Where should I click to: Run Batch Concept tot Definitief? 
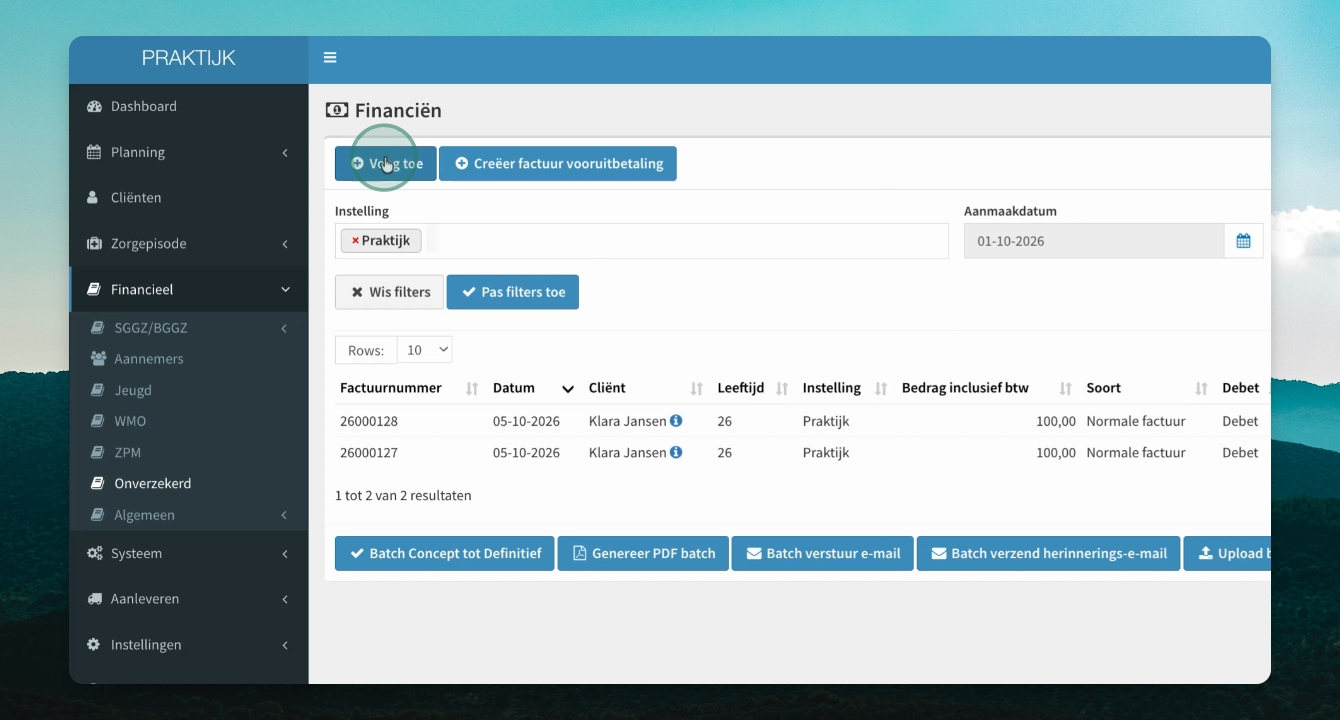[x=445, y=554]
